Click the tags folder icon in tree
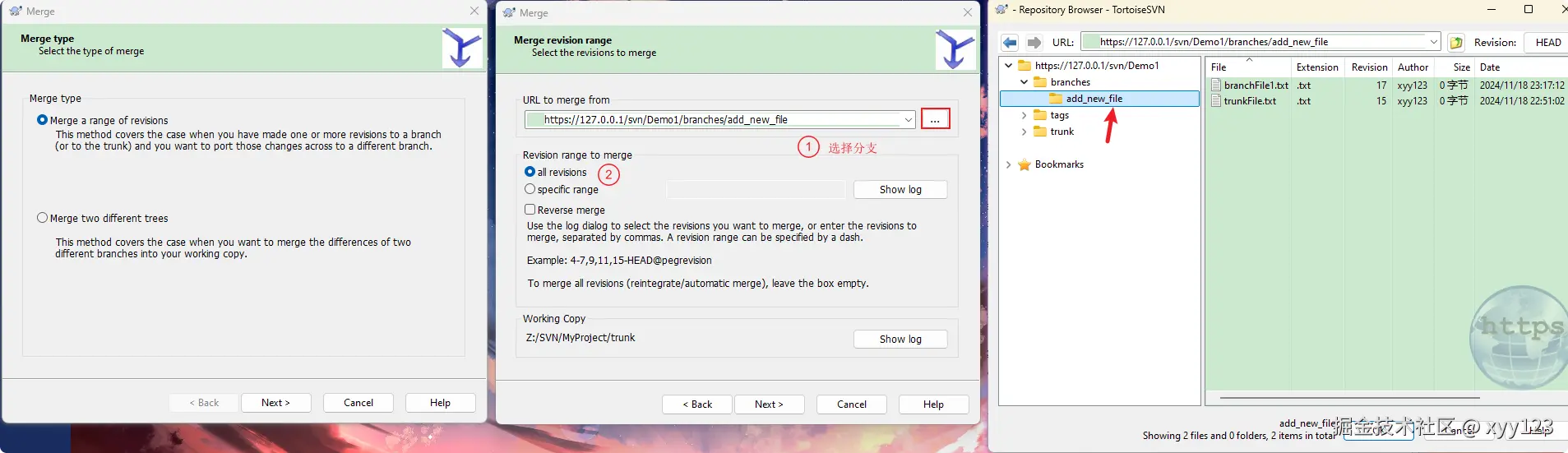This screenshot has width=1568, height=453. point(1040,115)
